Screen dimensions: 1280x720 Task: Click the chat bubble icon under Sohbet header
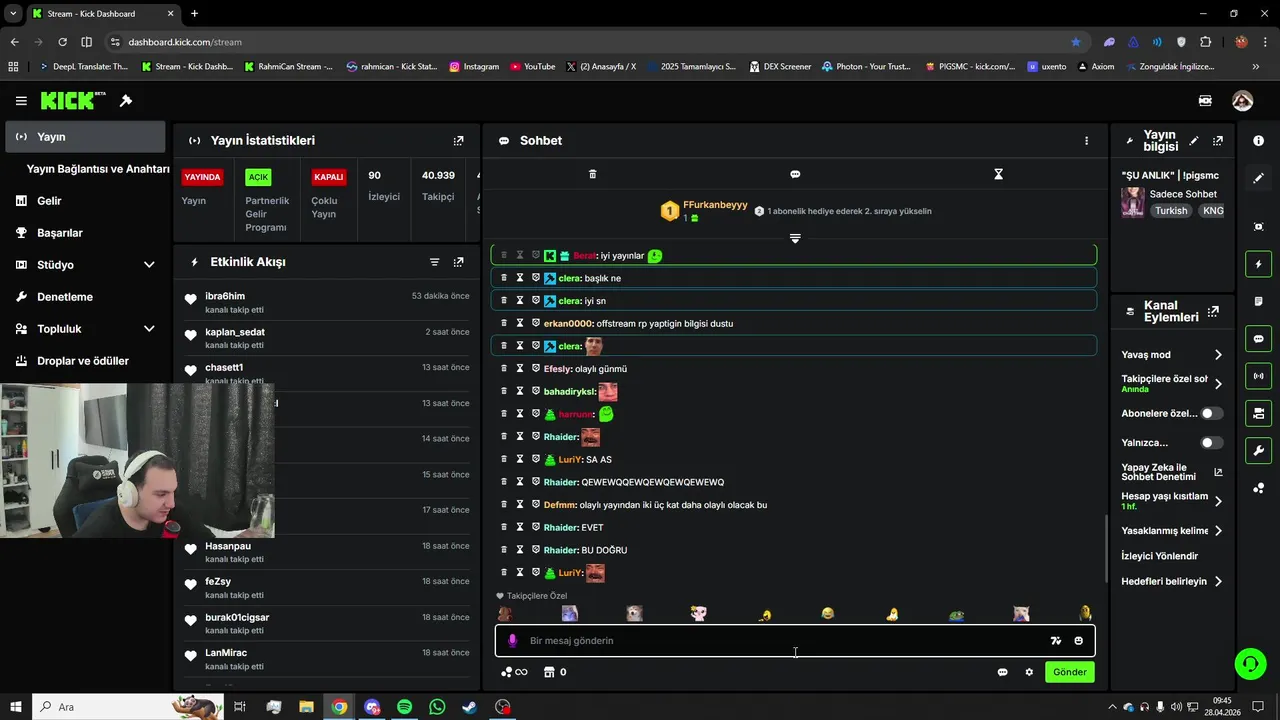[795, 174]
